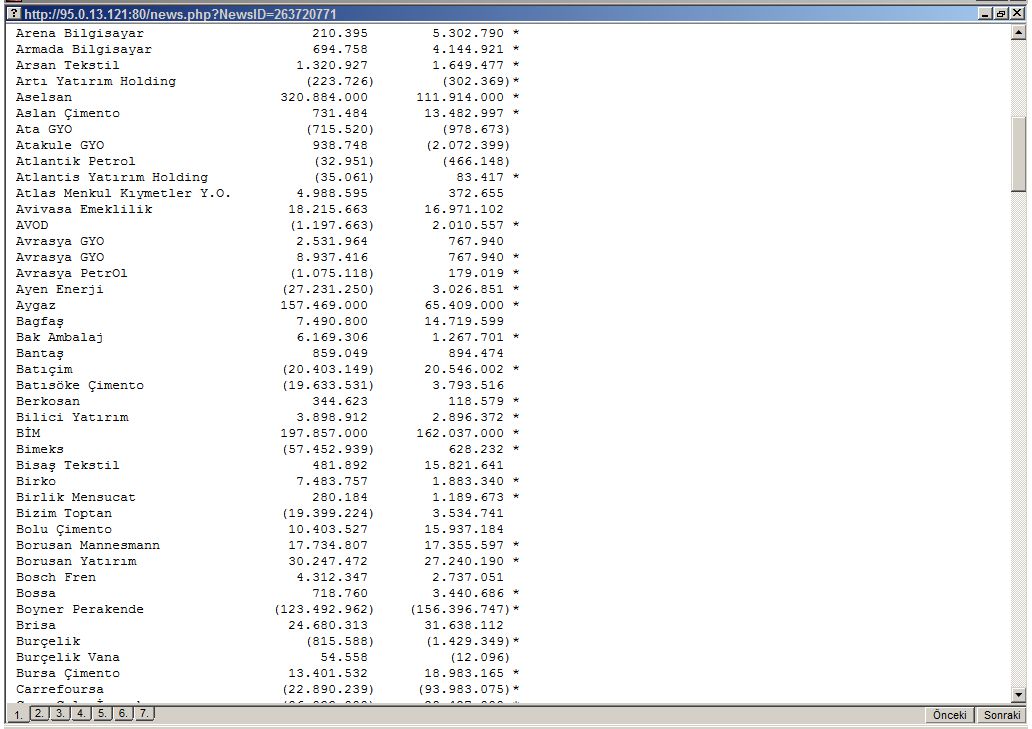Click the Carrefoursa row name
The width and height of the screenshot is (1032, 729).
pos(60,690)
